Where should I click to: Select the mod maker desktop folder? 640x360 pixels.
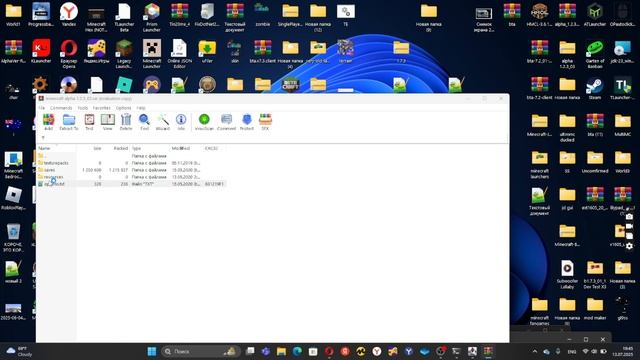click(x=595, y=309)
